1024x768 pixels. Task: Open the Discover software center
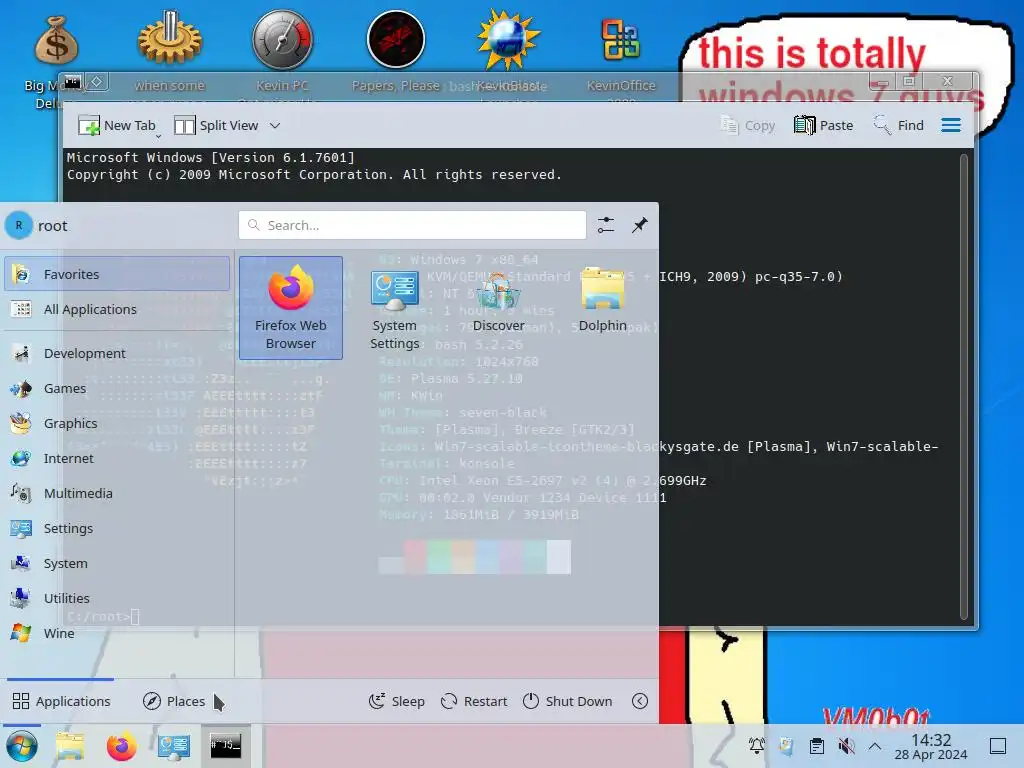pos(498,301)
